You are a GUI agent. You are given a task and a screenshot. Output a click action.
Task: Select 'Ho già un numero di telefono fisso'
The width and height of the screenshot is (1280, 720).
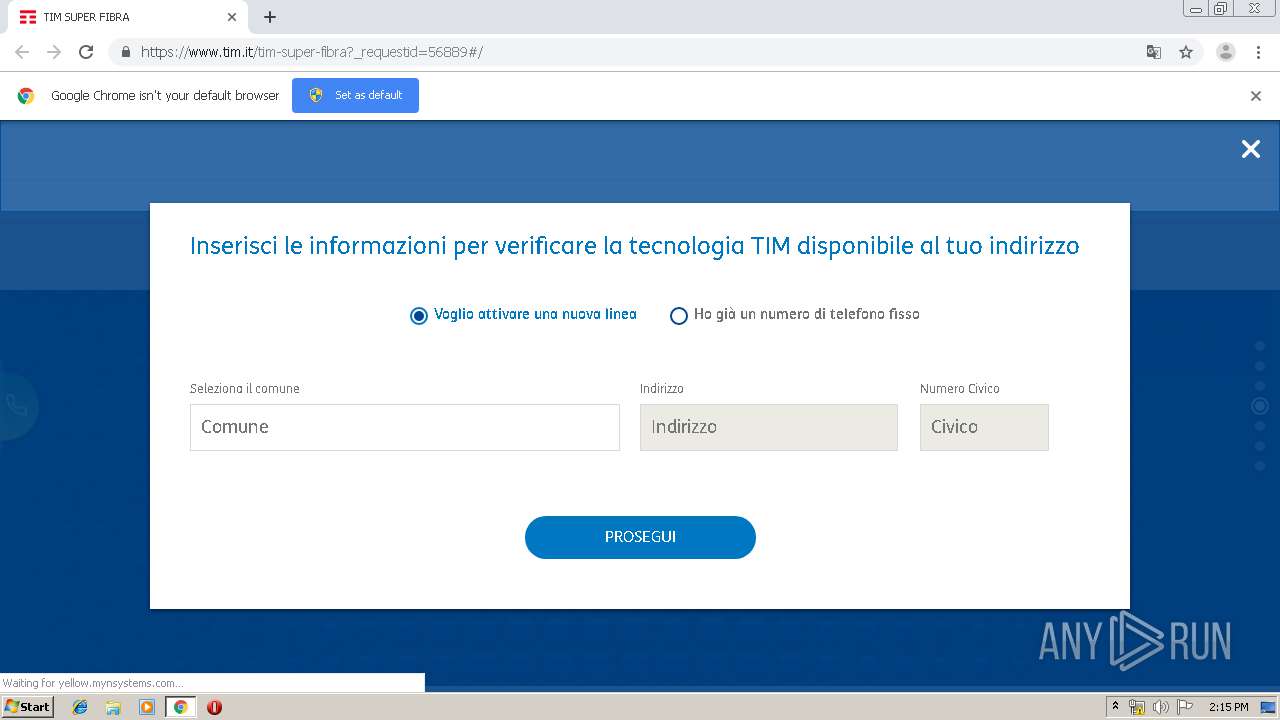coord(679,316)
